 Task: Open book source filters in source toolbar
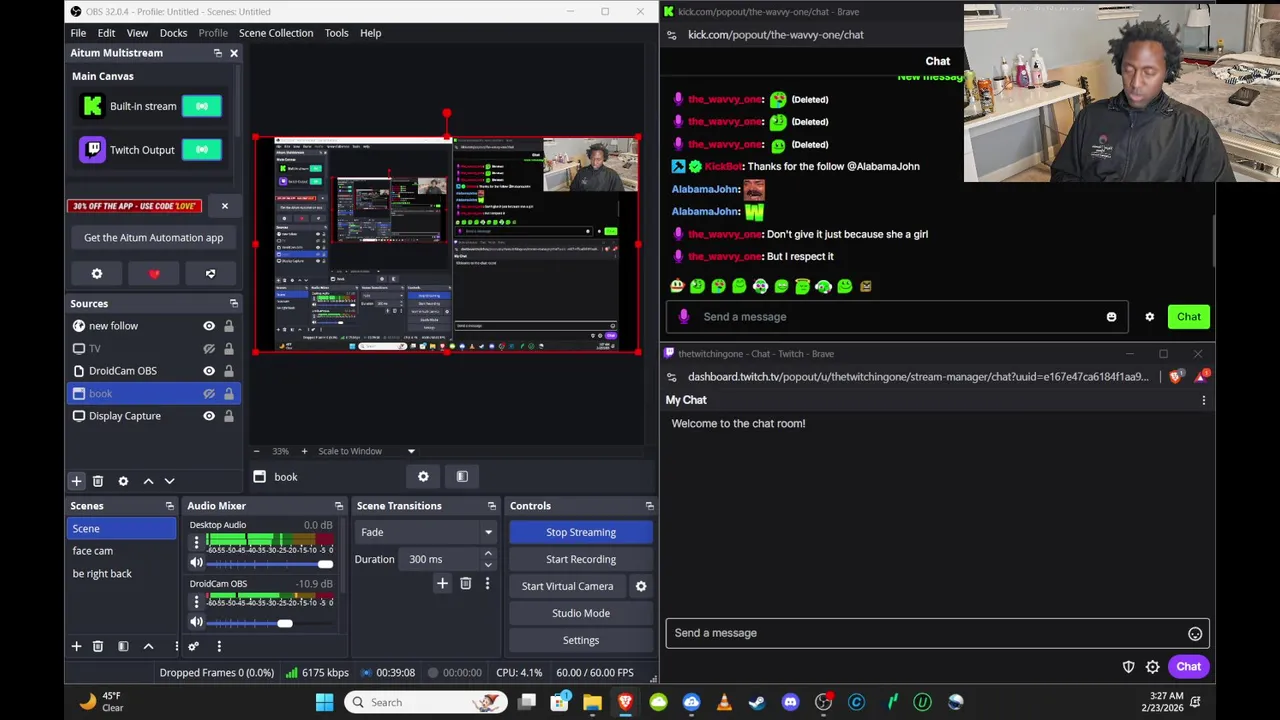pyautogui.click(x=462, y=477)
